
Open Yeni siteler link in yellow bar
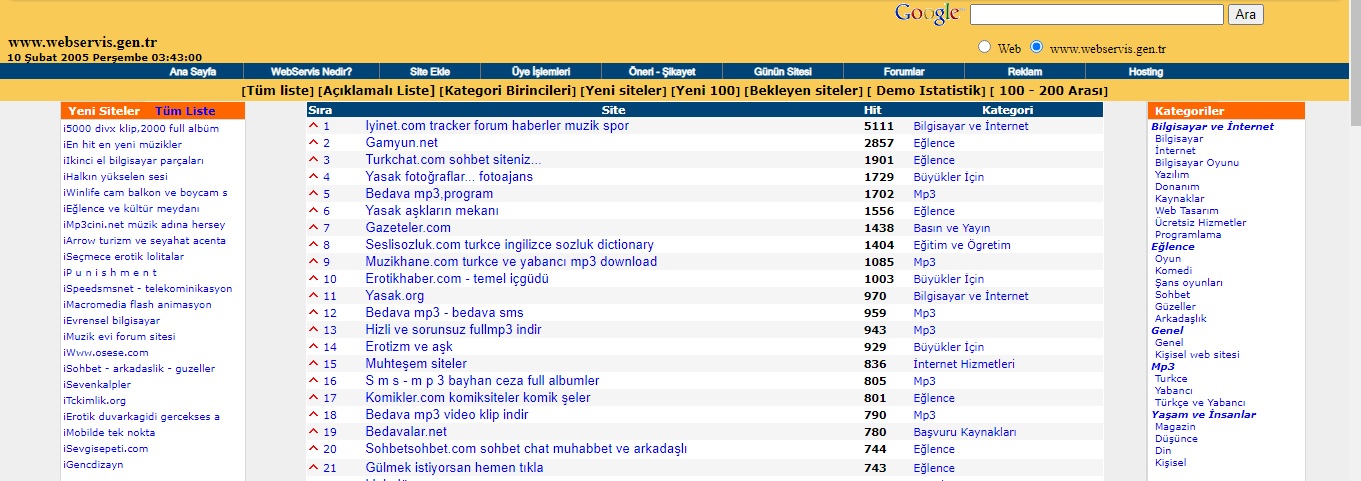coord(625,91)
